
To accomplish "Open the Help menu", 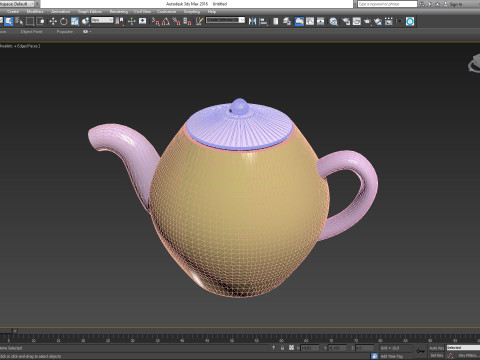I will click(212, 12).
